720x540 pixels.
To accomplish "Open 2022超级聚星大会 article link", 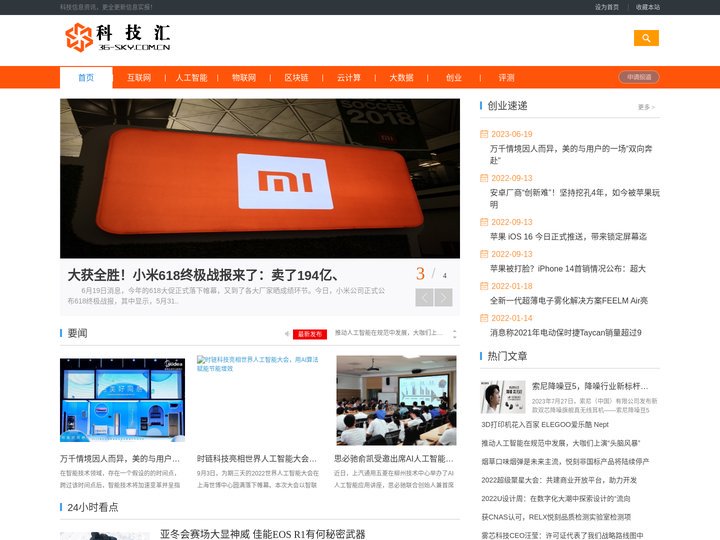I will click(x=559, y=480).
